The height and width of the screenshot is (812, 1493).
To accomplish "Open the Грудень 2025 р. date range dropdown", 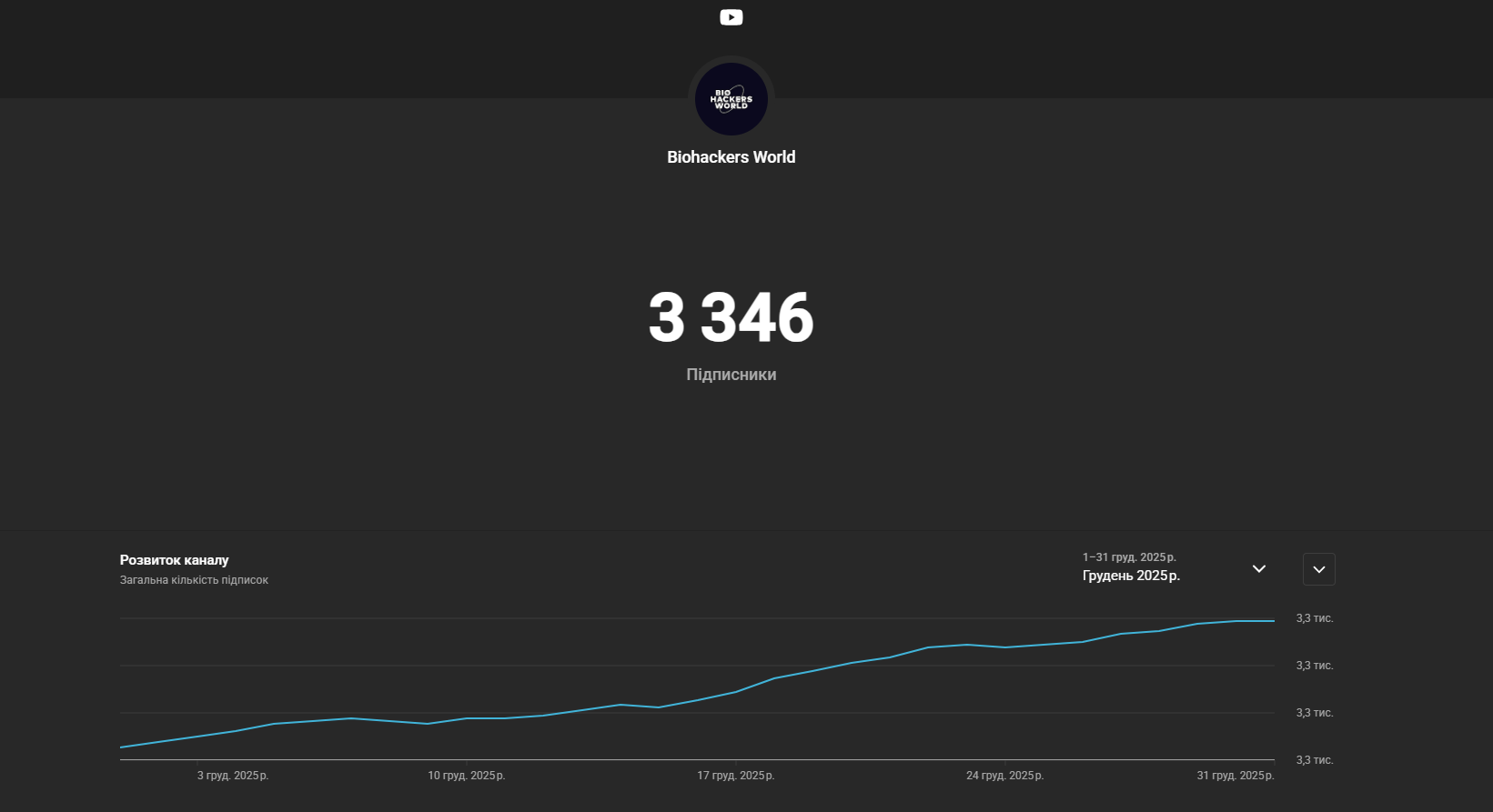I will [x=1175, y=567].
